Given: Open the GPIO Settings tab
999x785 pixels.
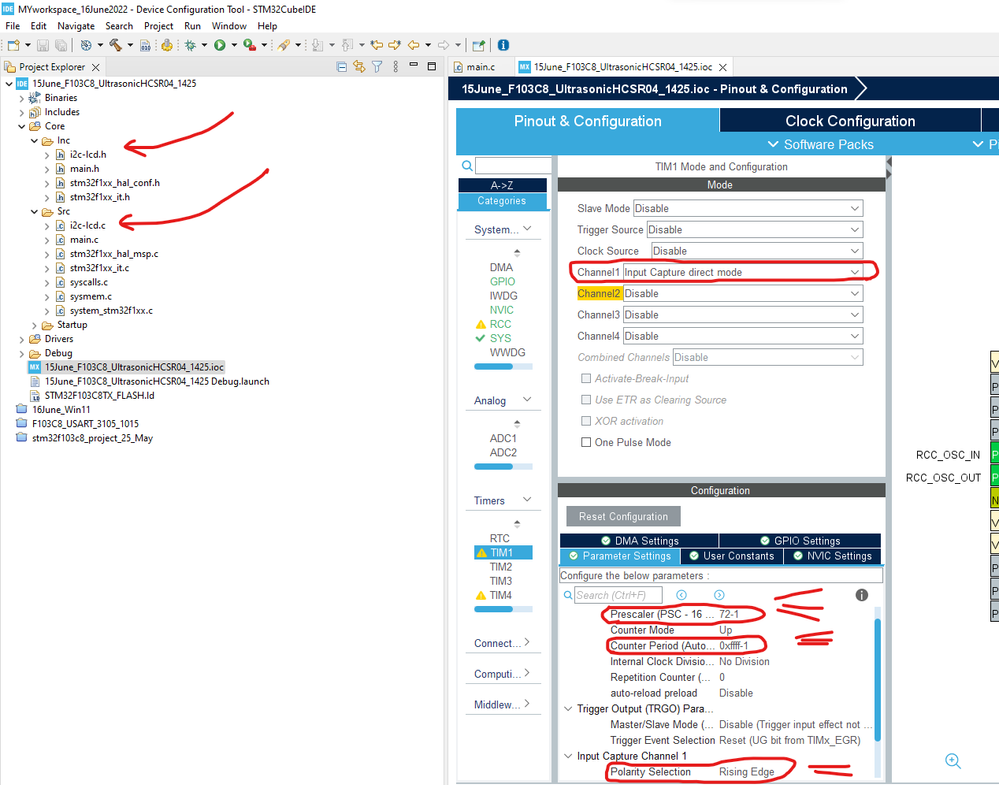Looking at the screenshot, I should (x=800, y=541).
